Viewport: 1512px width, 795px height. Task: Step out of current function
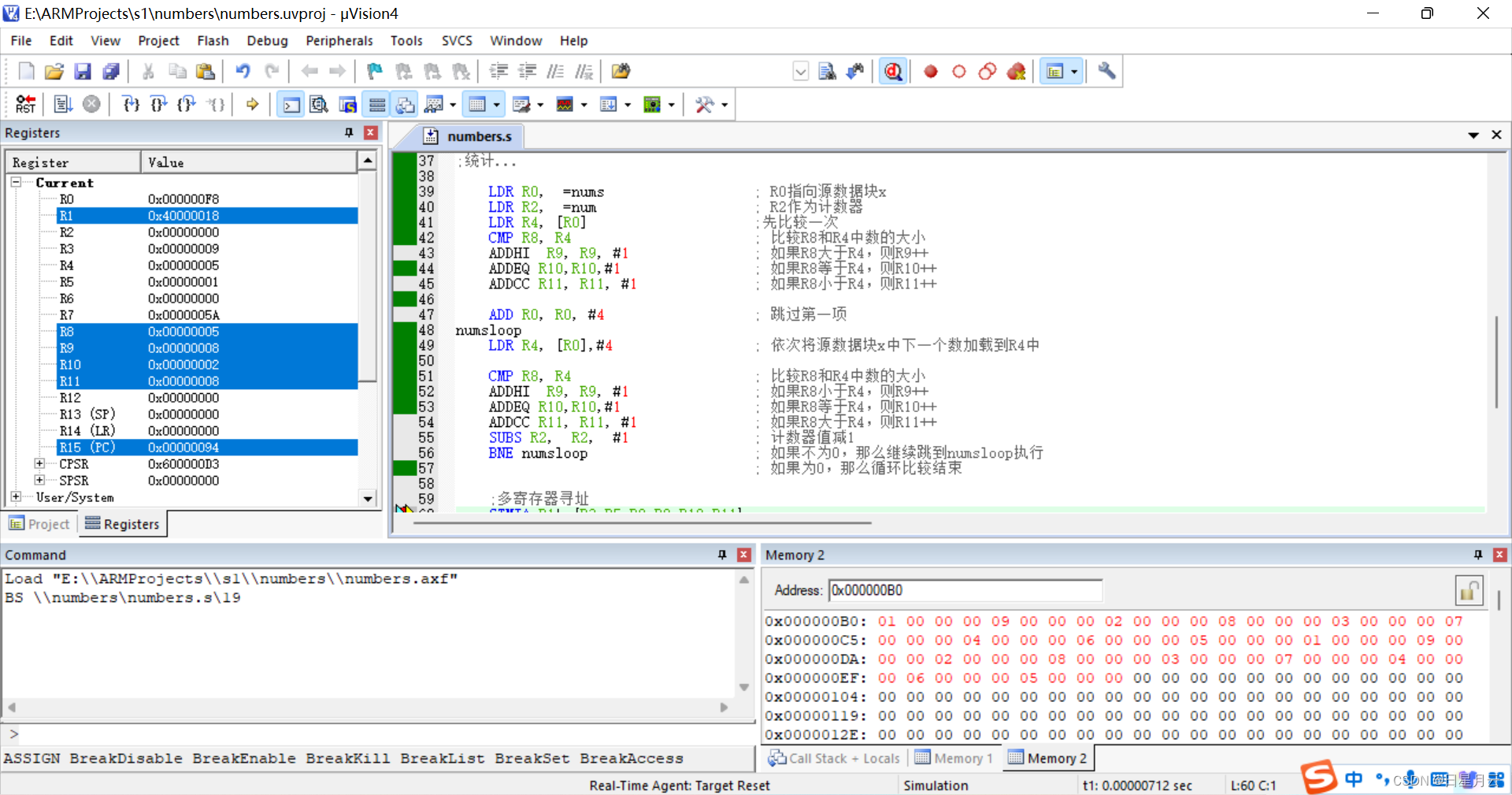187,104
